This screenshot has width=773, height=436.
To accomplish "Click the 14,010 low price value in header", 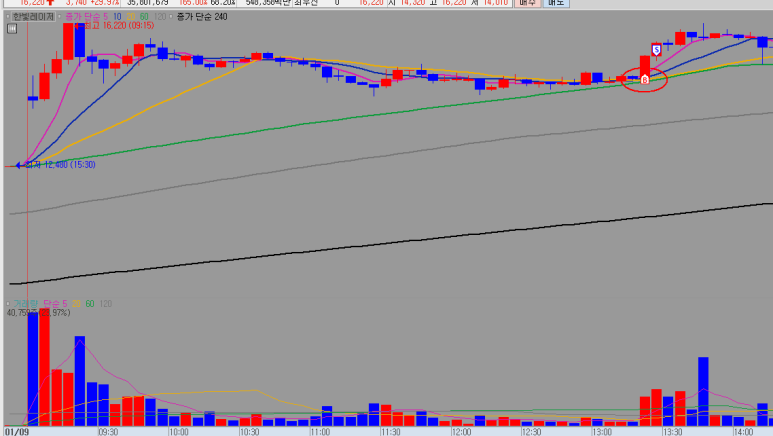I will [497, 2].
